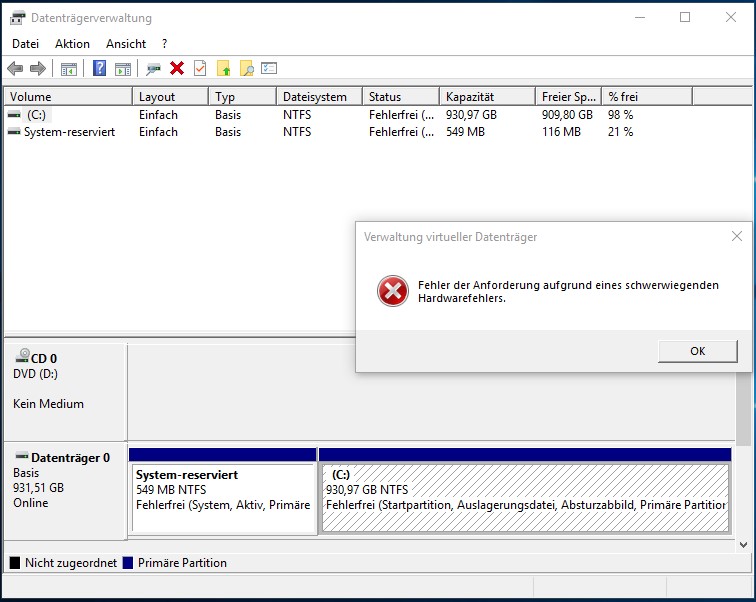
Task: Click the black Nicht zugeordnet legend swatch
Action: pyautogui.click(x=15, y=562)
